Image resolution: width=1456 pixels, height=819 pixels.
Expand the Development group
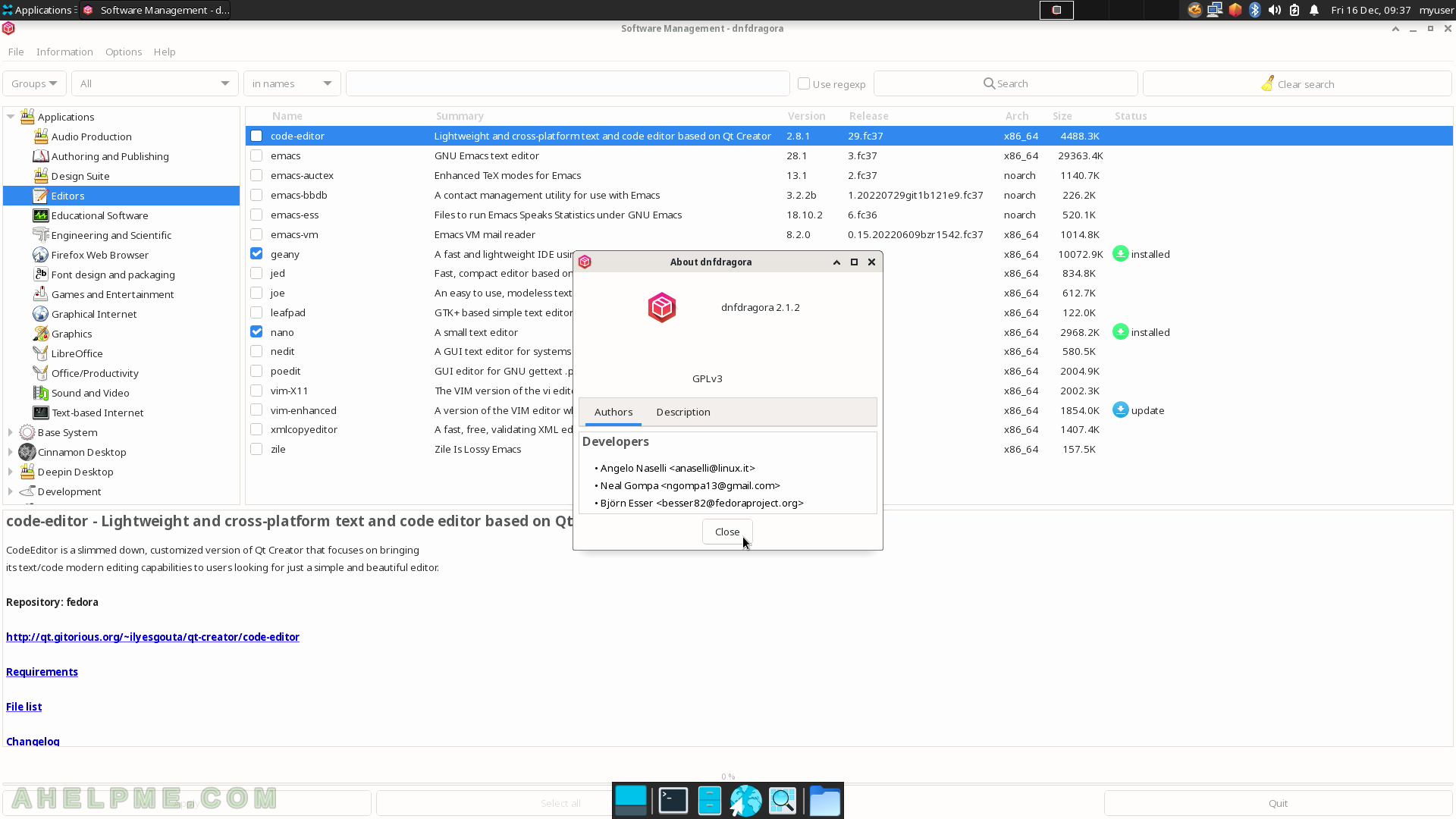[11, 491]
